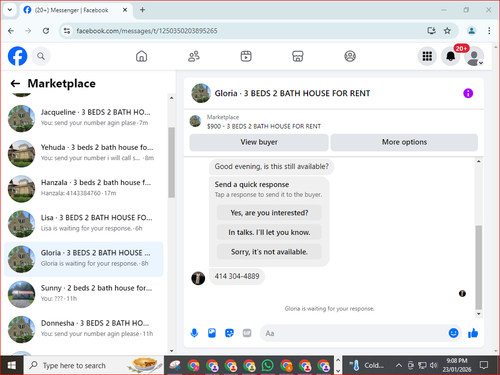Screen dimensions: 500x375
Task: Open the tab search dropdown arrow
Action: (10, 10)
